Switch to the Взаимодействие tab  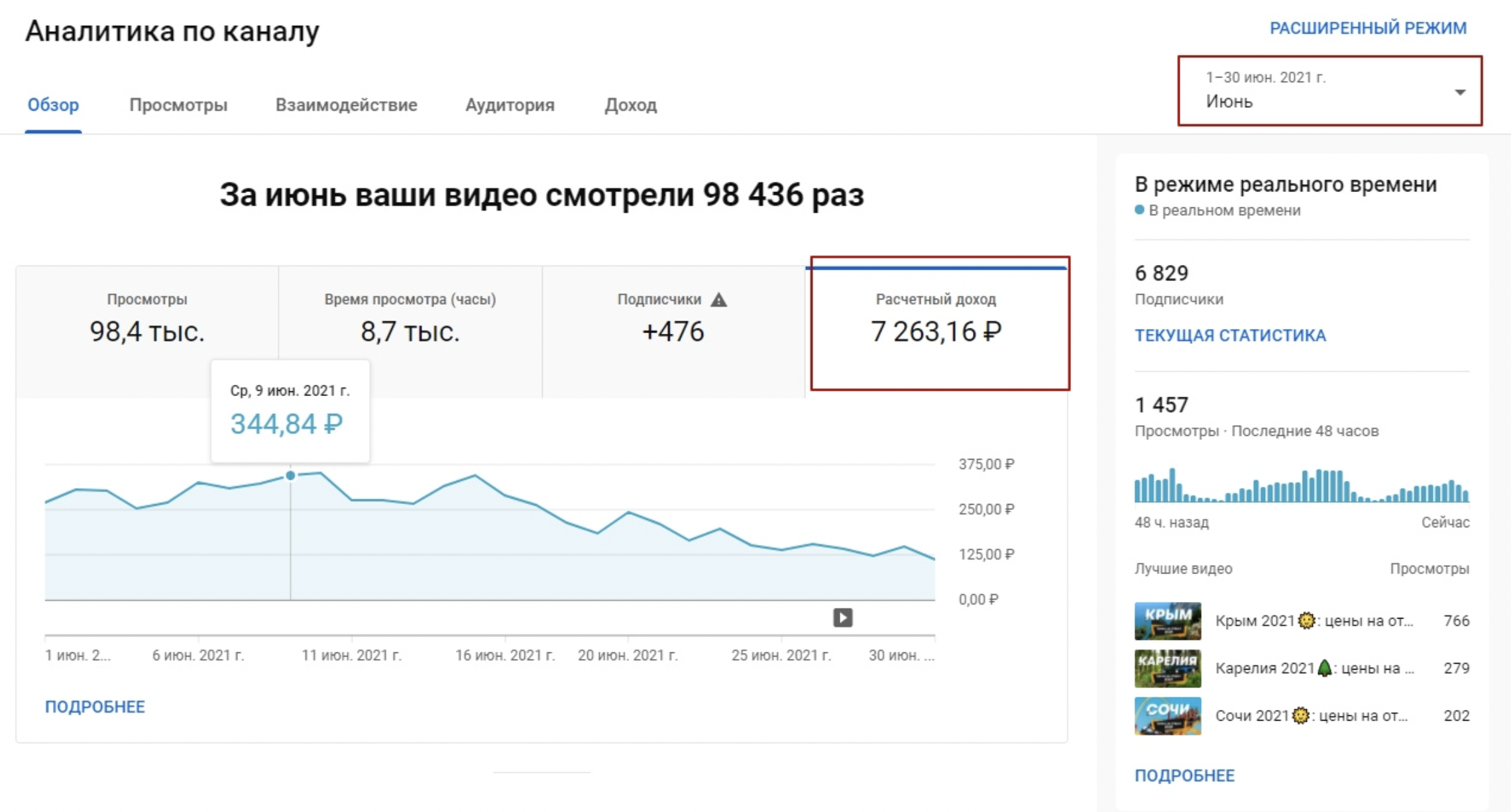pos(346,105)
